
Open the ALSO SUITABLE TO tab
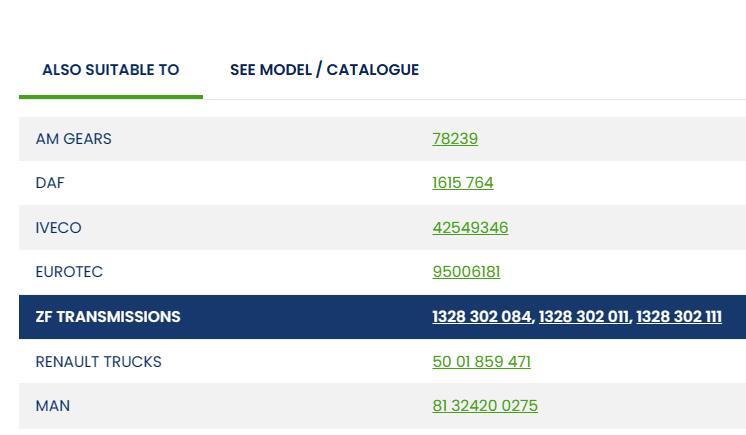click(x=110, y=70)
